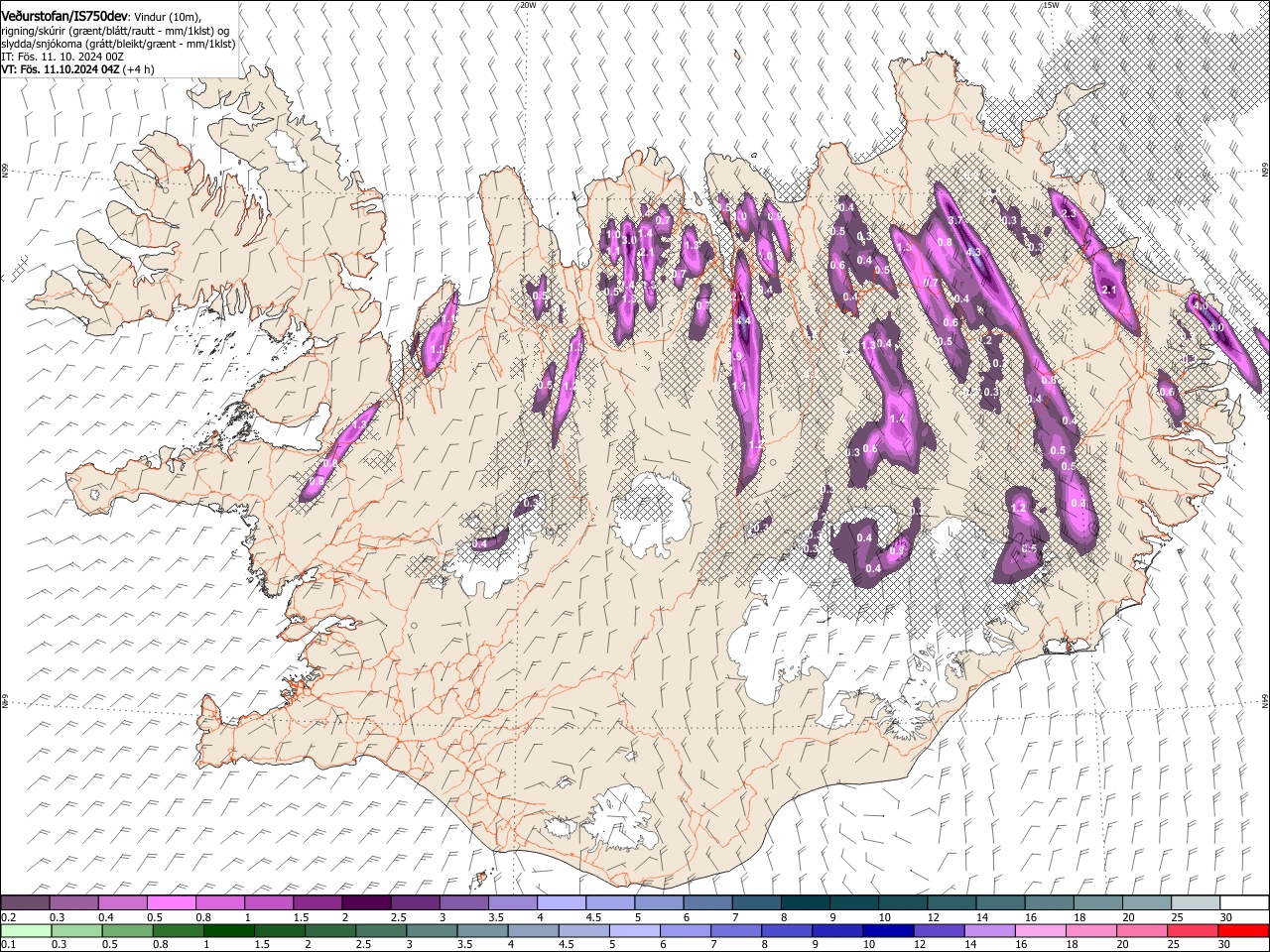
Task: Click lower row lilac swatch between 14 and 16
Action: point(989,930)
